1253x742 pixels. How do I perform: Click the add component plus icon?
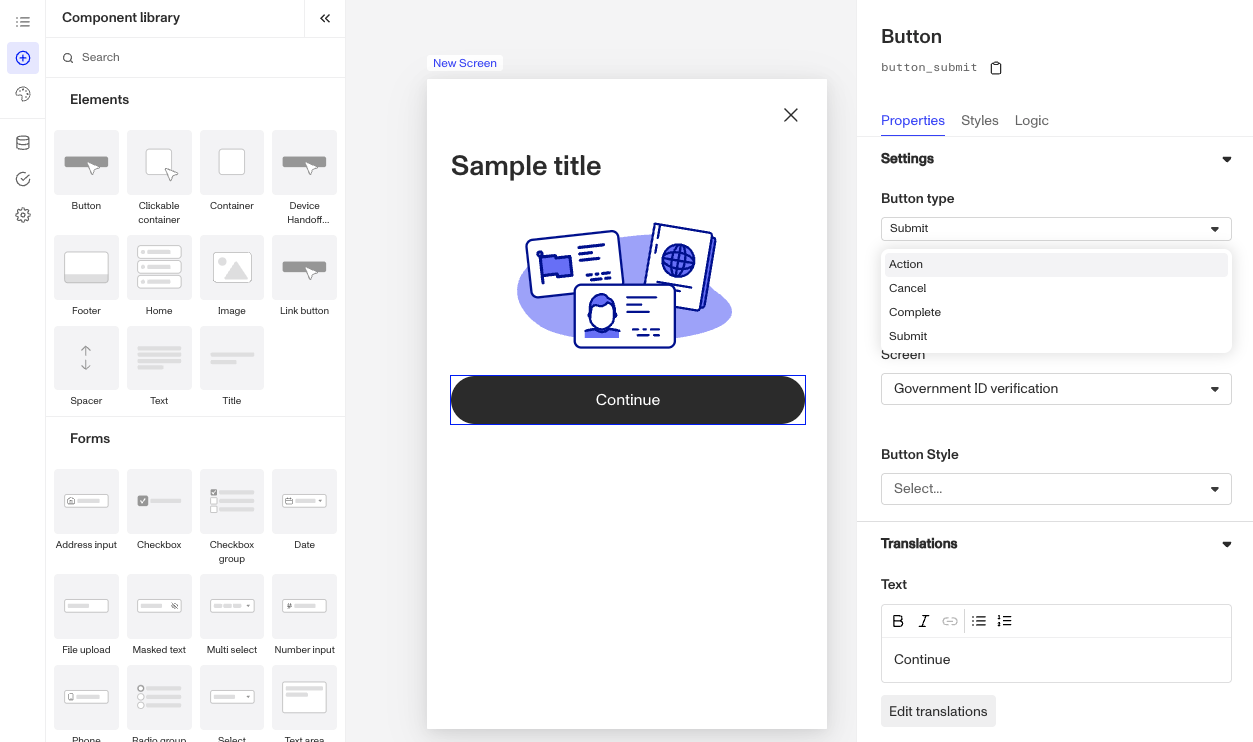tap(23, 58)
